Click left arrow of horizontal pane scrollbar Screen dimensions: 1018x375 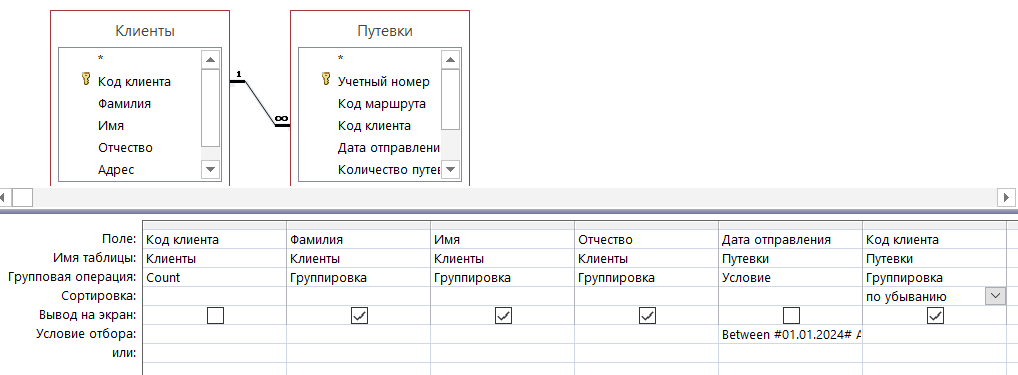click(5, 197)
